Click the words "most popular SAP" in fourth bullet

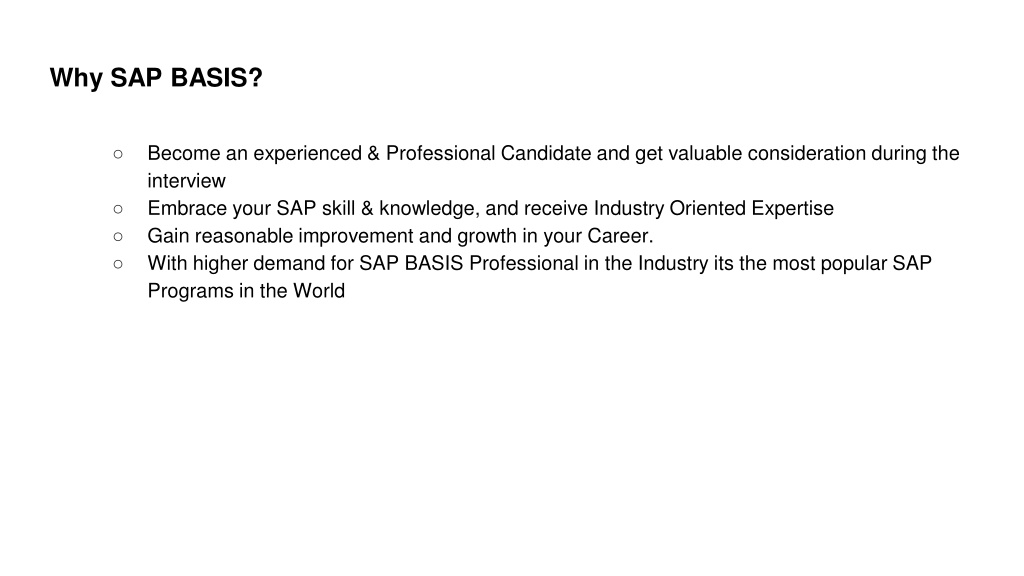point(852,263)
